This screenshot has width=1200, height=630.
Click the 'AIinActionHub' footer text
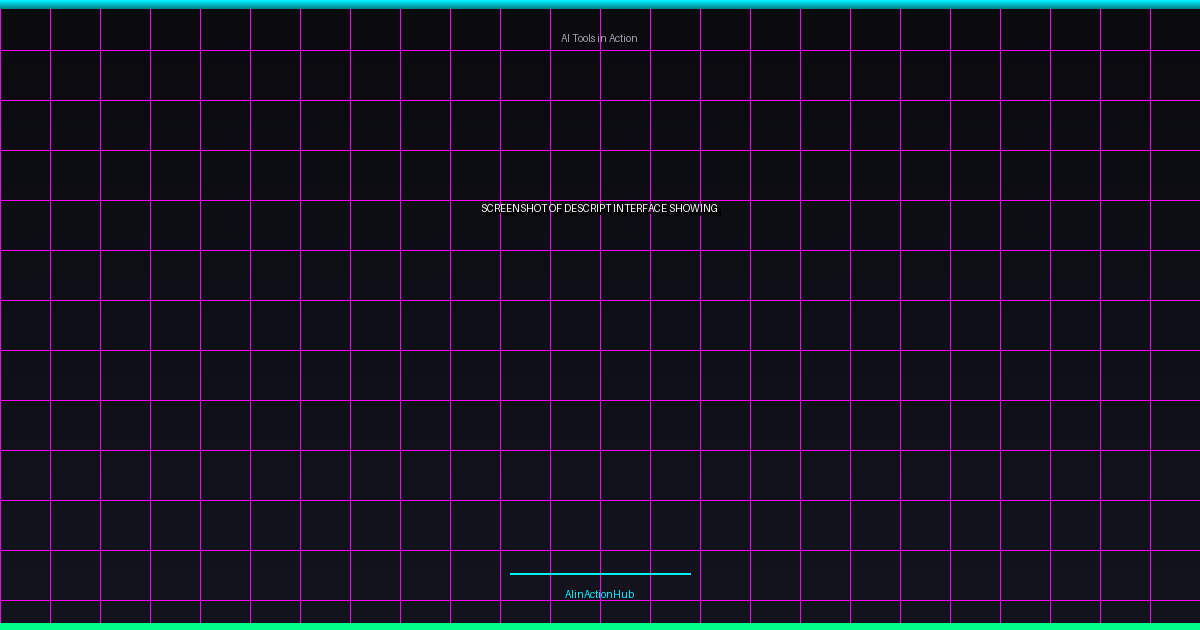[599, 594]
